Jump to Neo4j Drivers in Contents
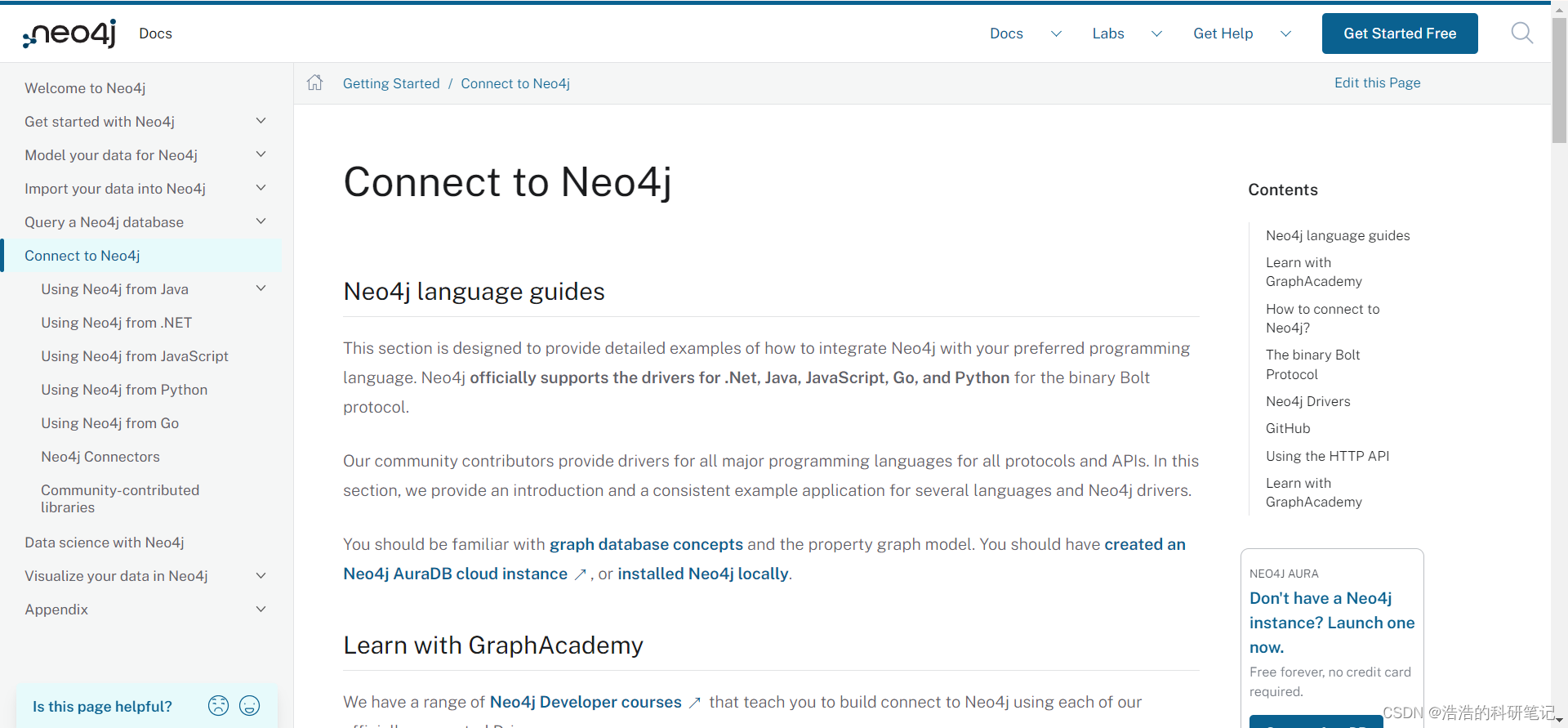Image resolution: width=1568 pixels, height=728 pixels. click(1307, 401)
